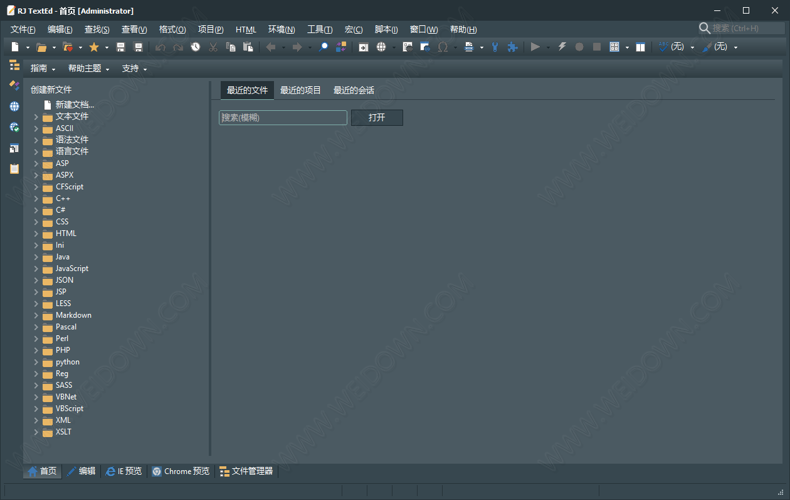Viewport: 790px width, 500px height.
Task: Click the navigate forward arrow icon
Action: (x=297, y=47)
